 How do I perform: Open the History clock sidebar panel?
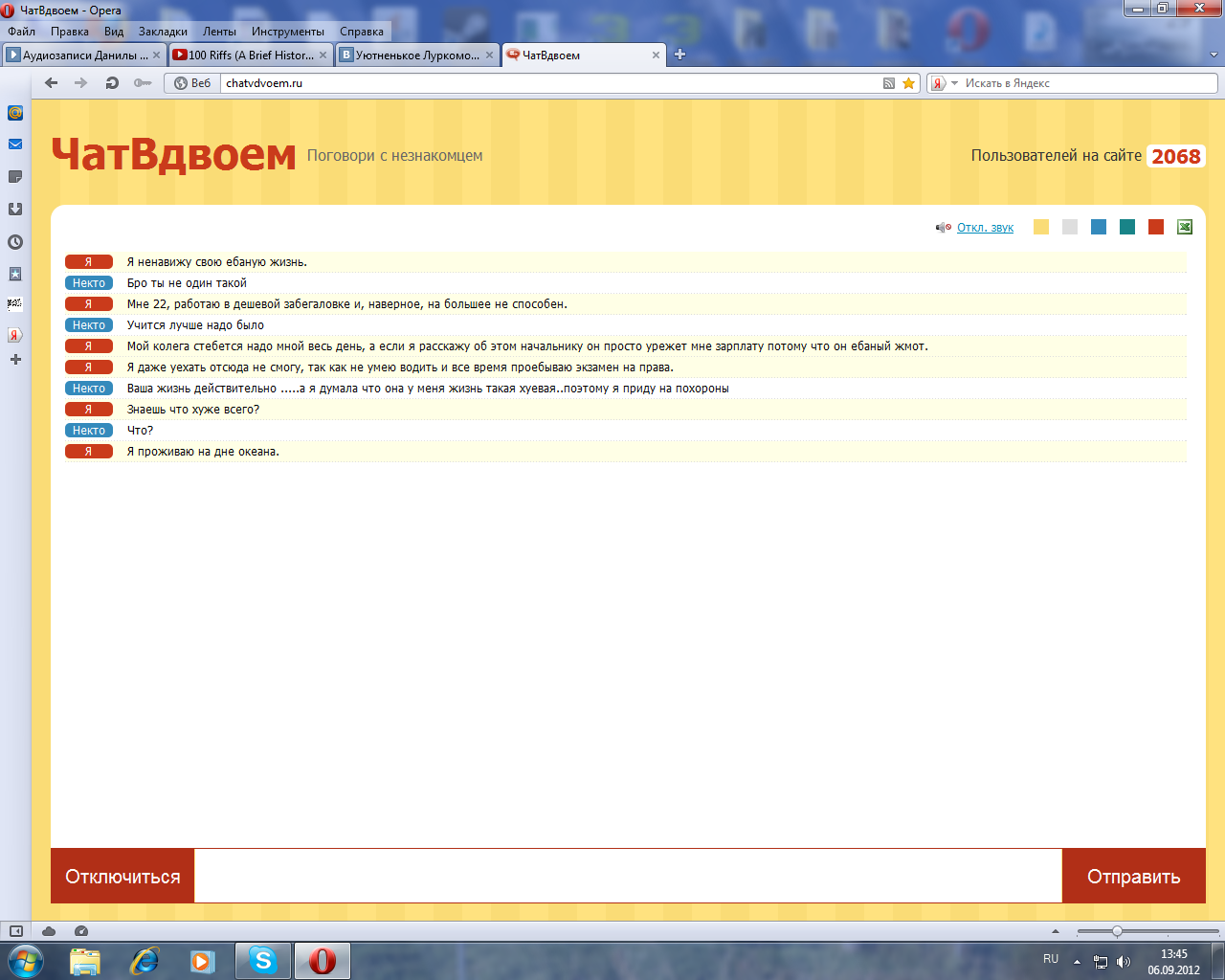(15, 242)
